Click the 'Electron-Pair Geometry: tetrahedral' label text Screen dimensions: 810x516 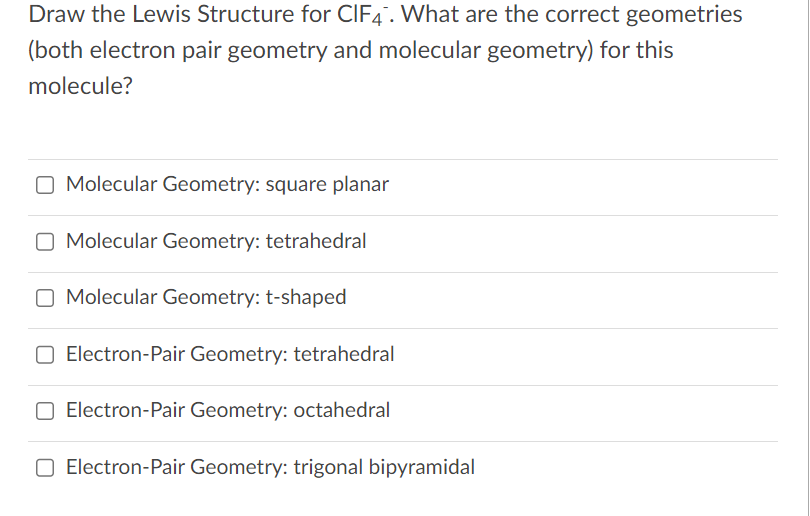tap(230, 354)
